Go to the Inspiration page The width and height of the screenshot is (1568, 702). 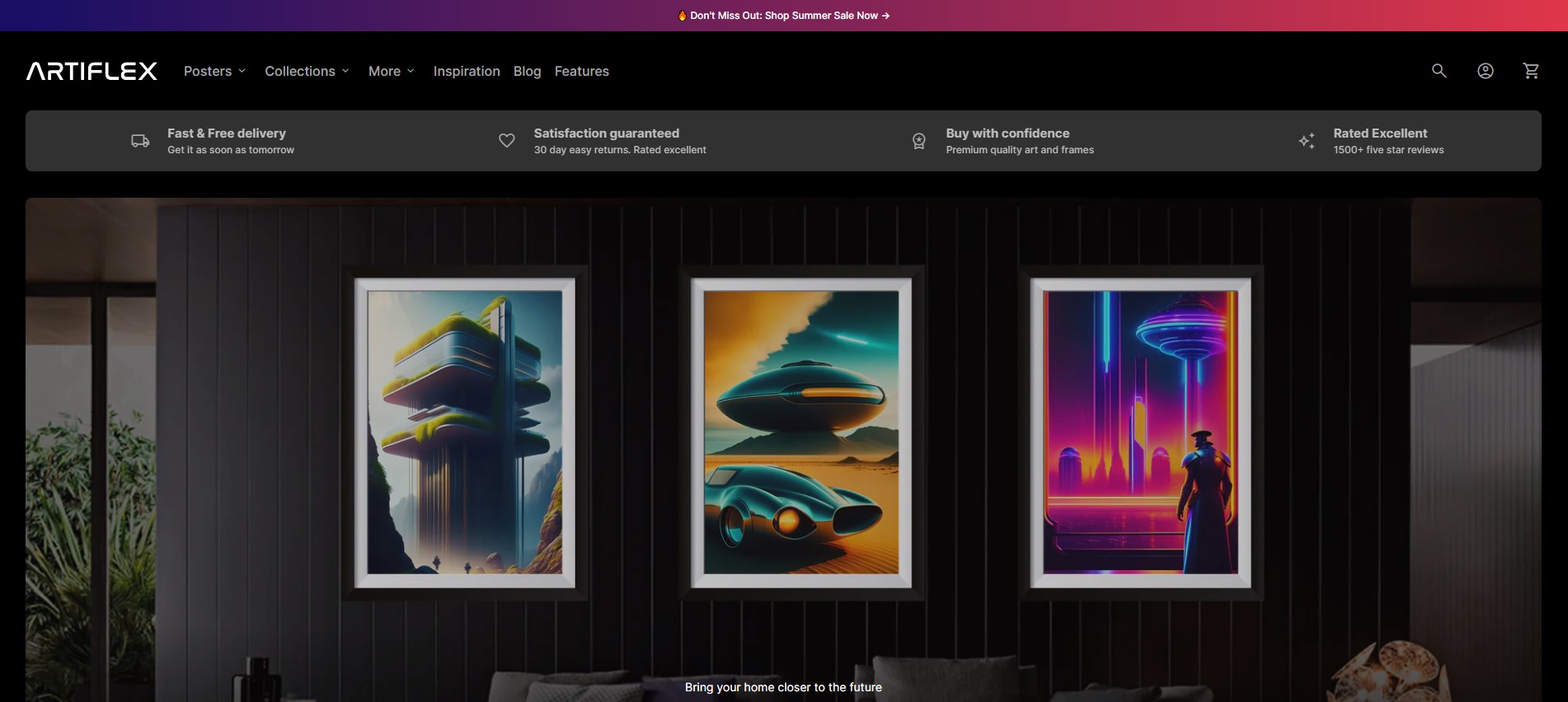[467, 71]
